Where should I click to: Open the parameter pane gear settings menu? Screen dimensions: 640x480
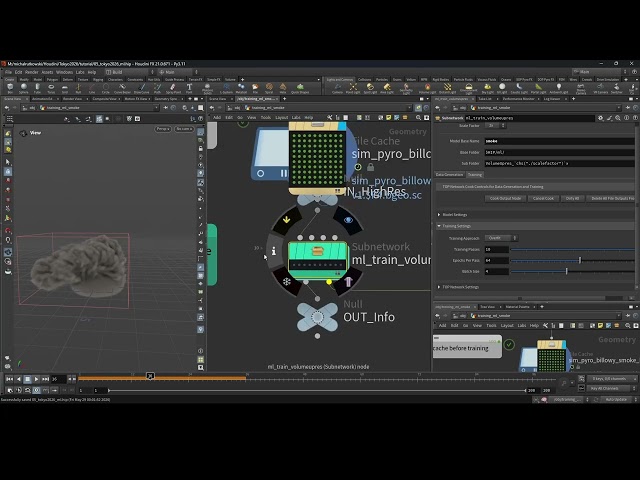600,118
